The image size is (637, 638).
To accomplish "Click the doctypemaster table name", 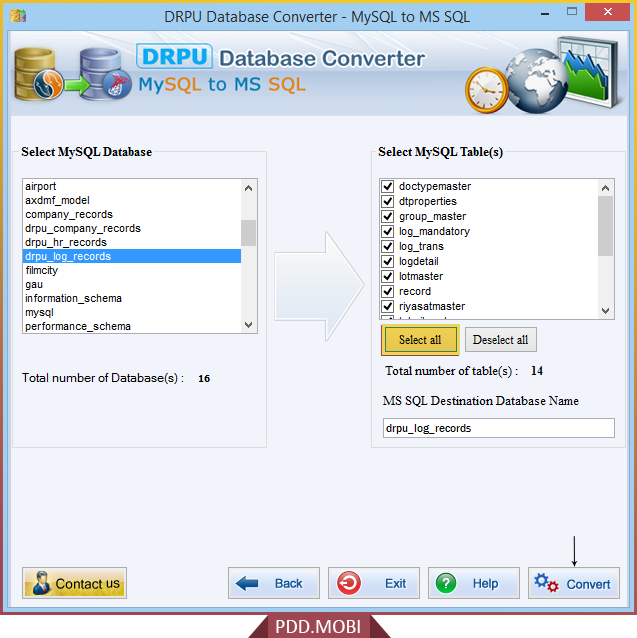I will point(435,186).
